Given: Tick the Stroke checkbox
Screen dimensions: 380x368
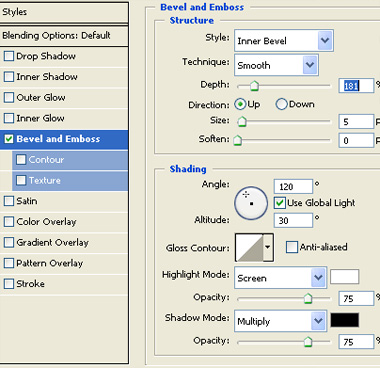Looking at the screenshot, I should (9, 283).
